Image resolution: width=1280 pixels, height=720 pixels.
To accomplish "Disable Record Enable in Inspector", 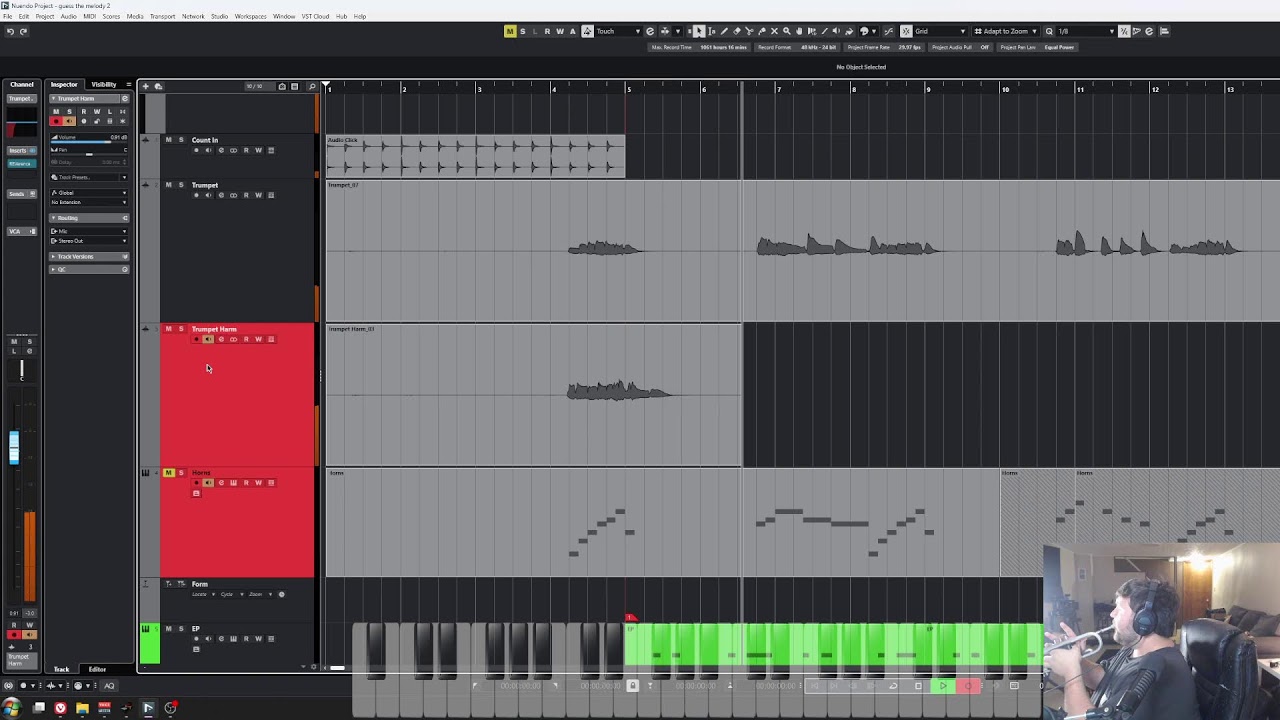I will pos(56,121).
